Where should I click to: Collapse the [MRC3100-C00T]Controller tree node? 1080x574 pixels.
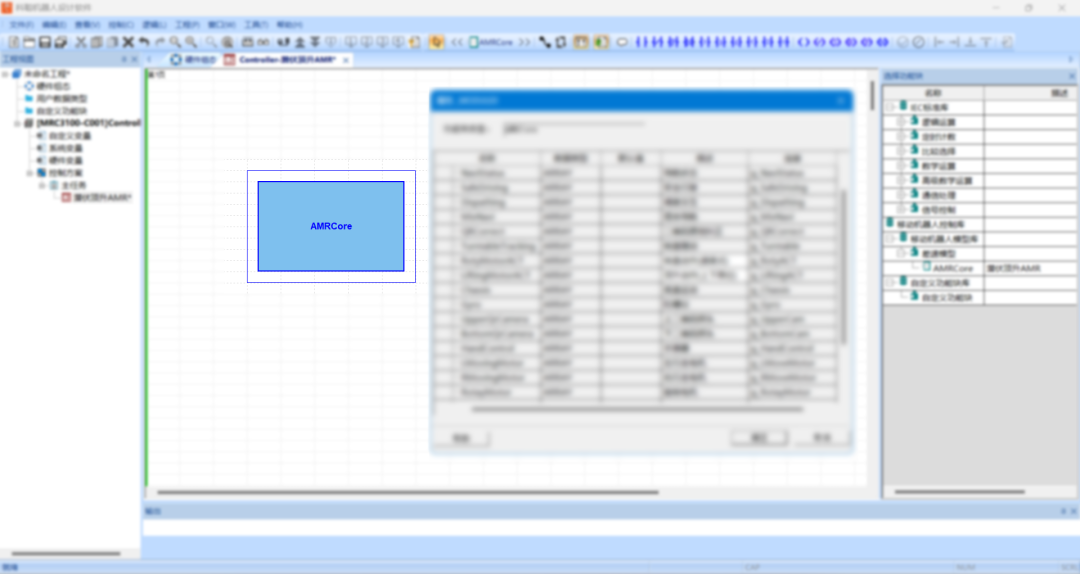[x=17, y=123]
